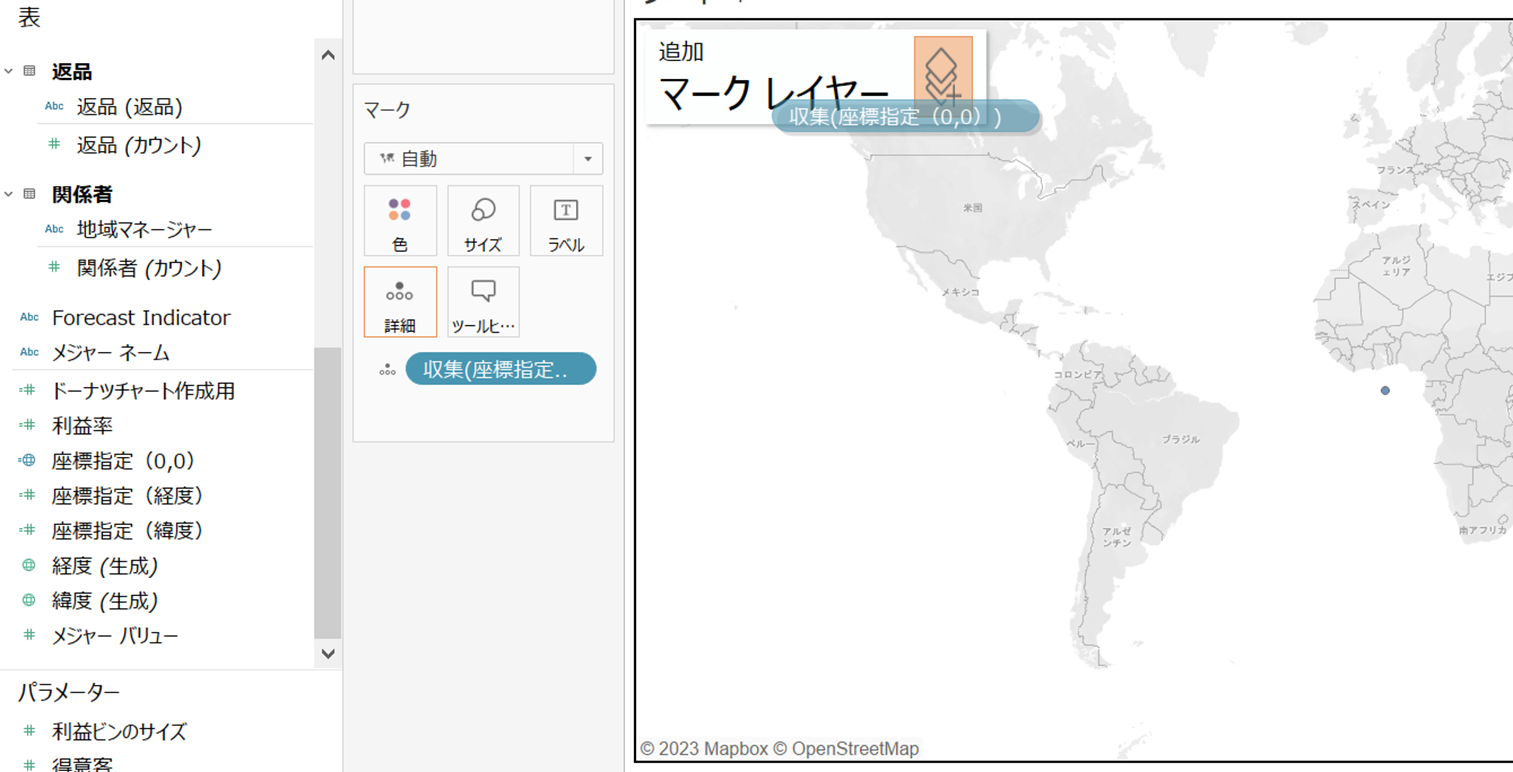Viewport: 1513px width, 772px height.
Task: Select the Forecast Indicator field
Action: click(x=141, y=317)
